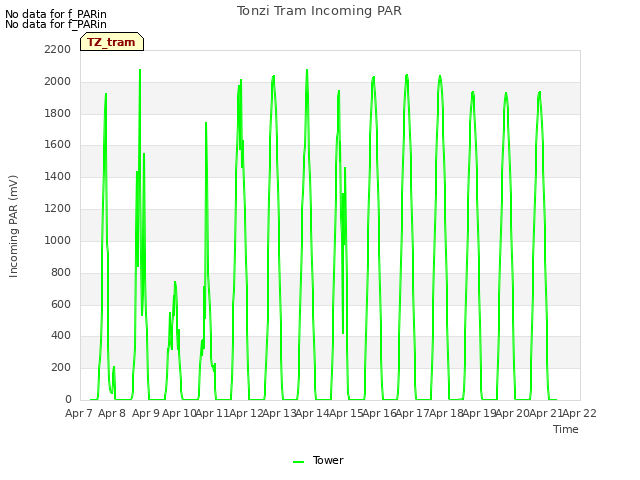
Task: Click the second 'No data for f_PARin' message
Action: pos(56,24)
